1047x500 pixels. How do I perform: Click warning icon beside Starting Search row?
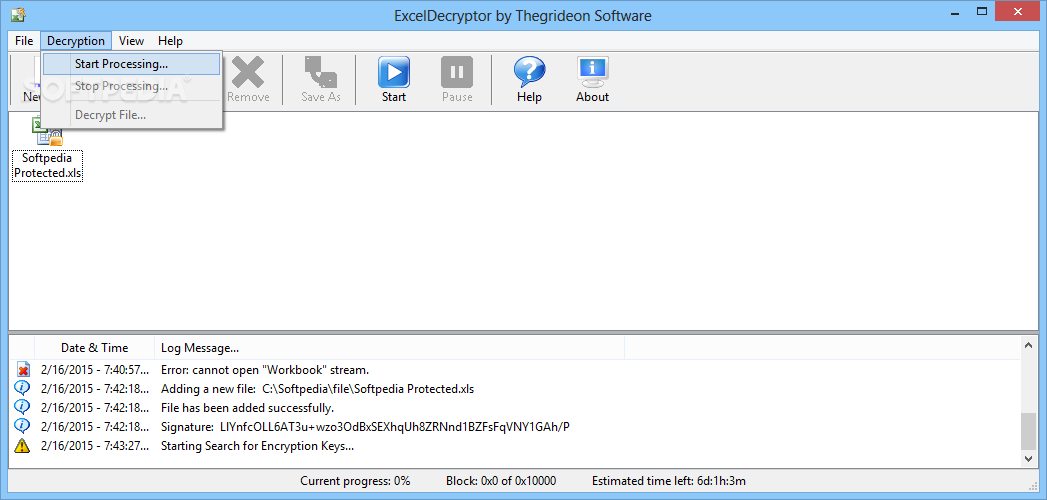(23, 446)
